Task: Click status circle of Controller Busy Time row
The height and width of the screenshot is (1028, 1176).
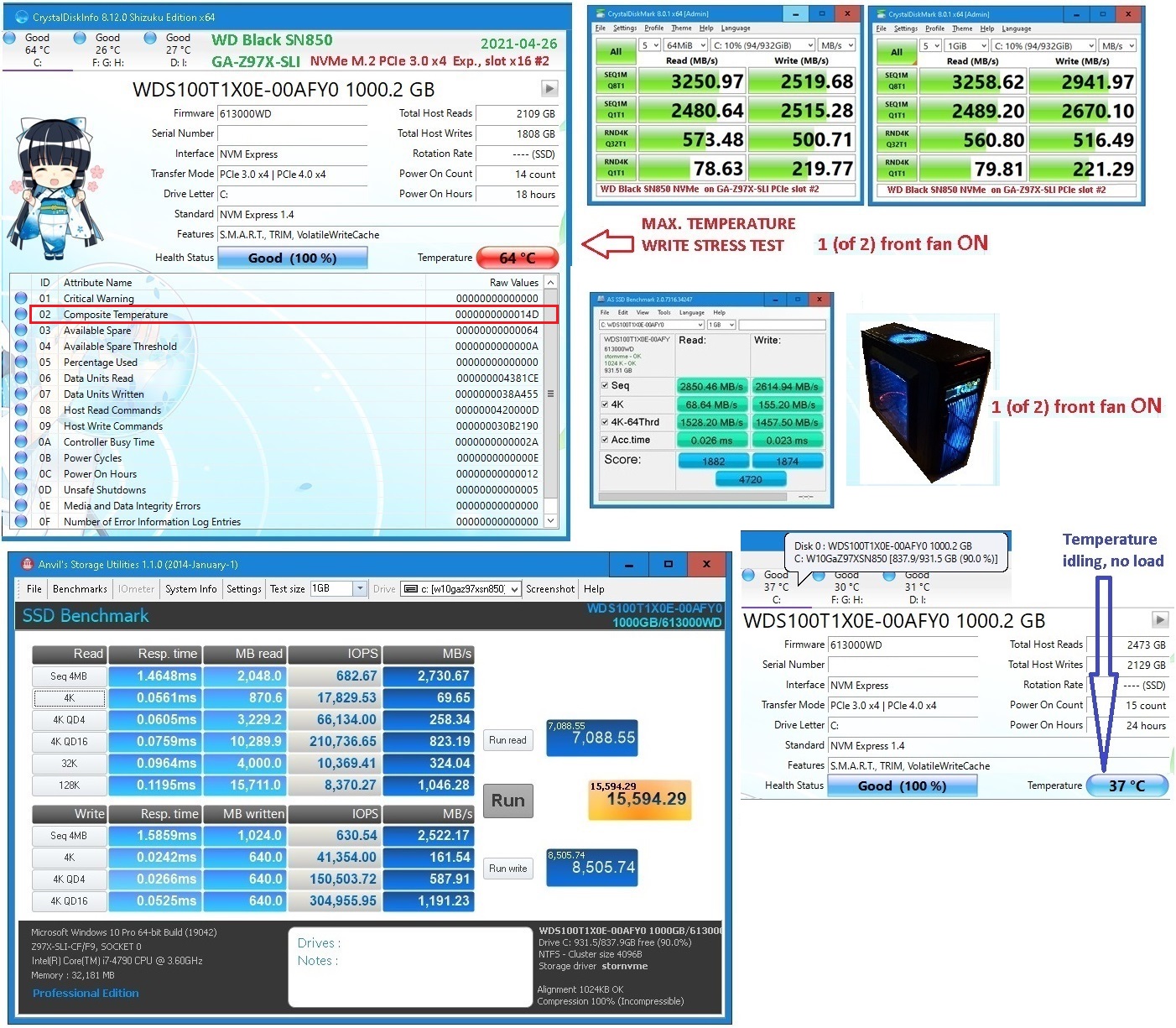Action: (x=21, y=441)
